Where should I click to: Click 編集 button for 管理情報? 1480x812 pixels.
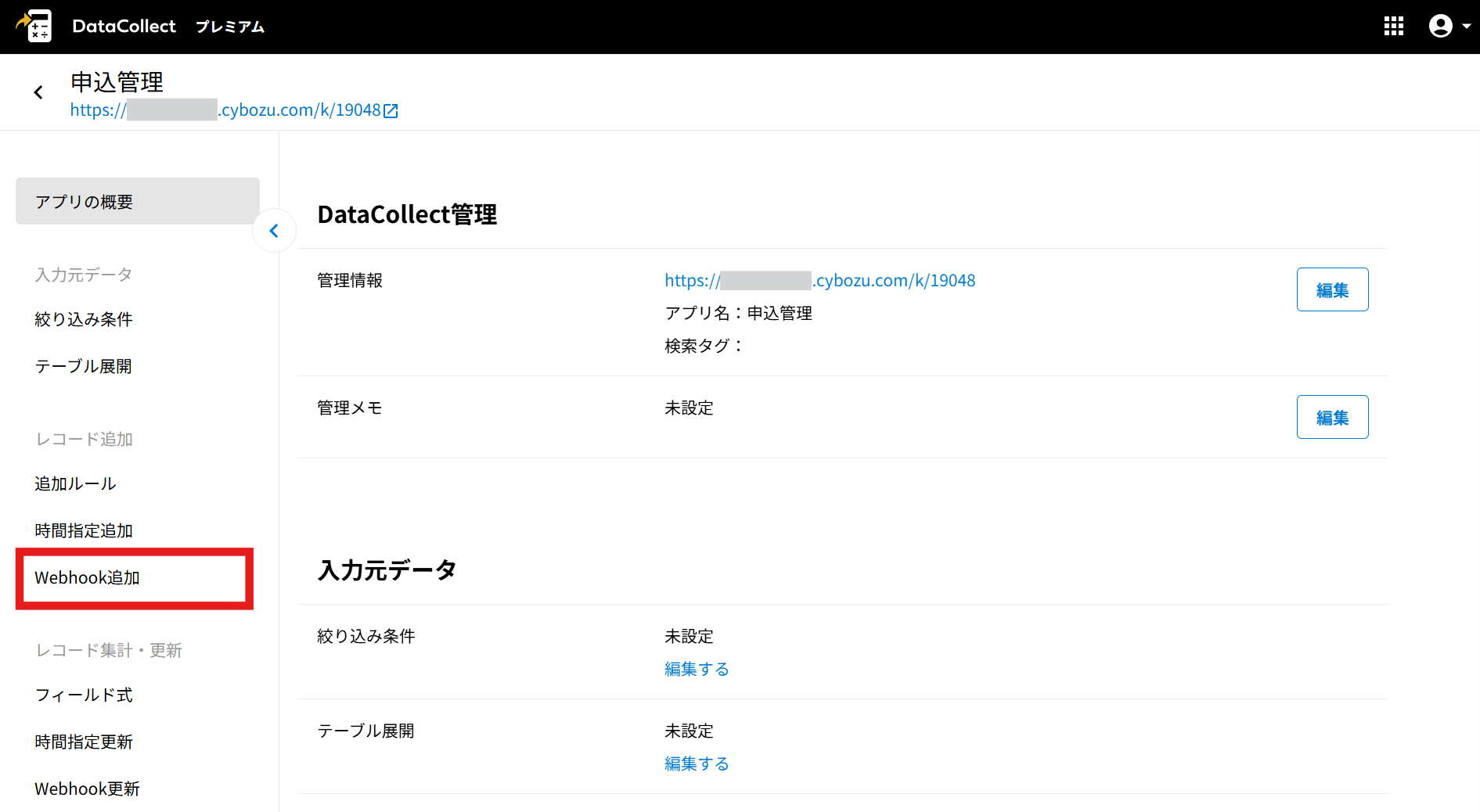click(x=1332, y=289)
